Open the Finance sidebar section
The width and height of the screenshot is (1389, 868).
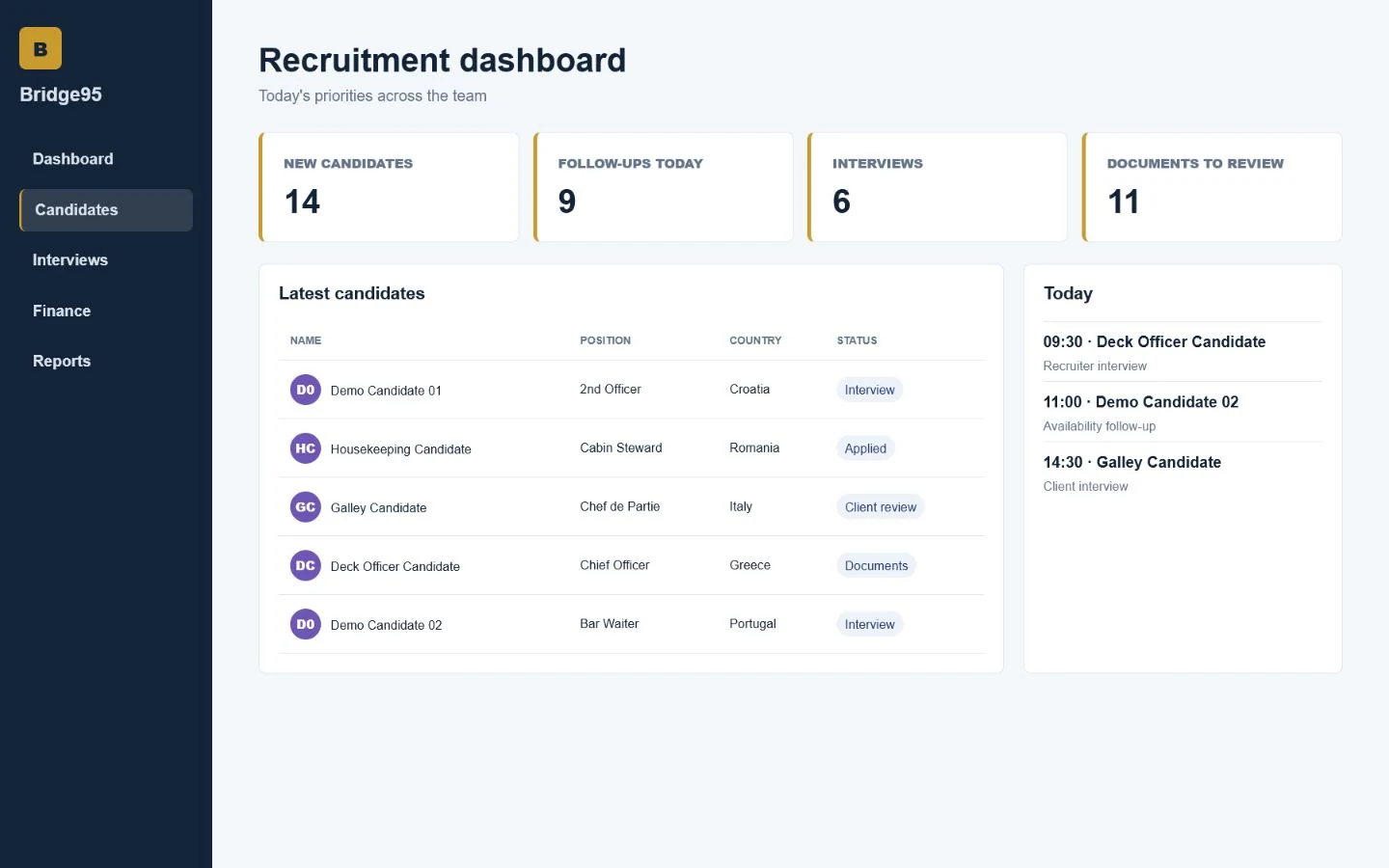point(106,311)
